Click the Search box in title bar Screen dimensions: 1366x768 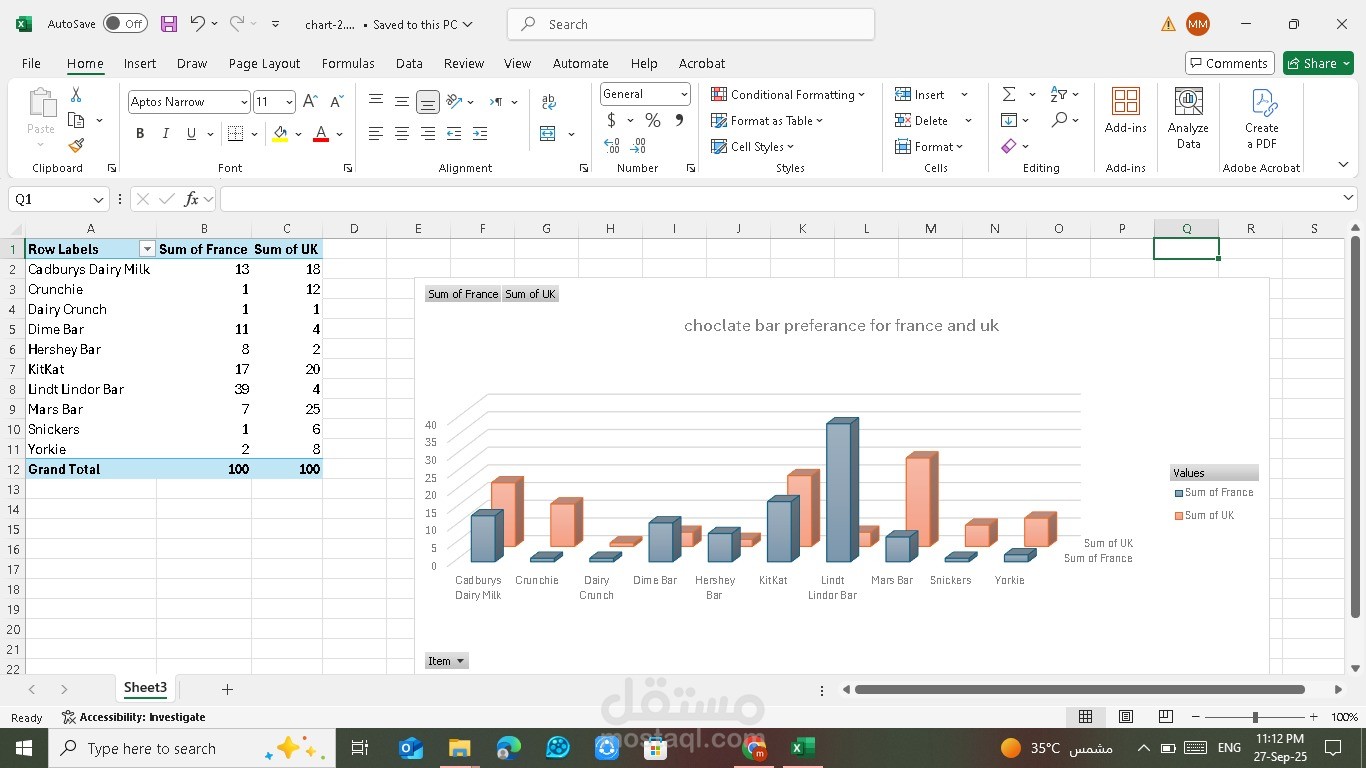tap(691, 24)
